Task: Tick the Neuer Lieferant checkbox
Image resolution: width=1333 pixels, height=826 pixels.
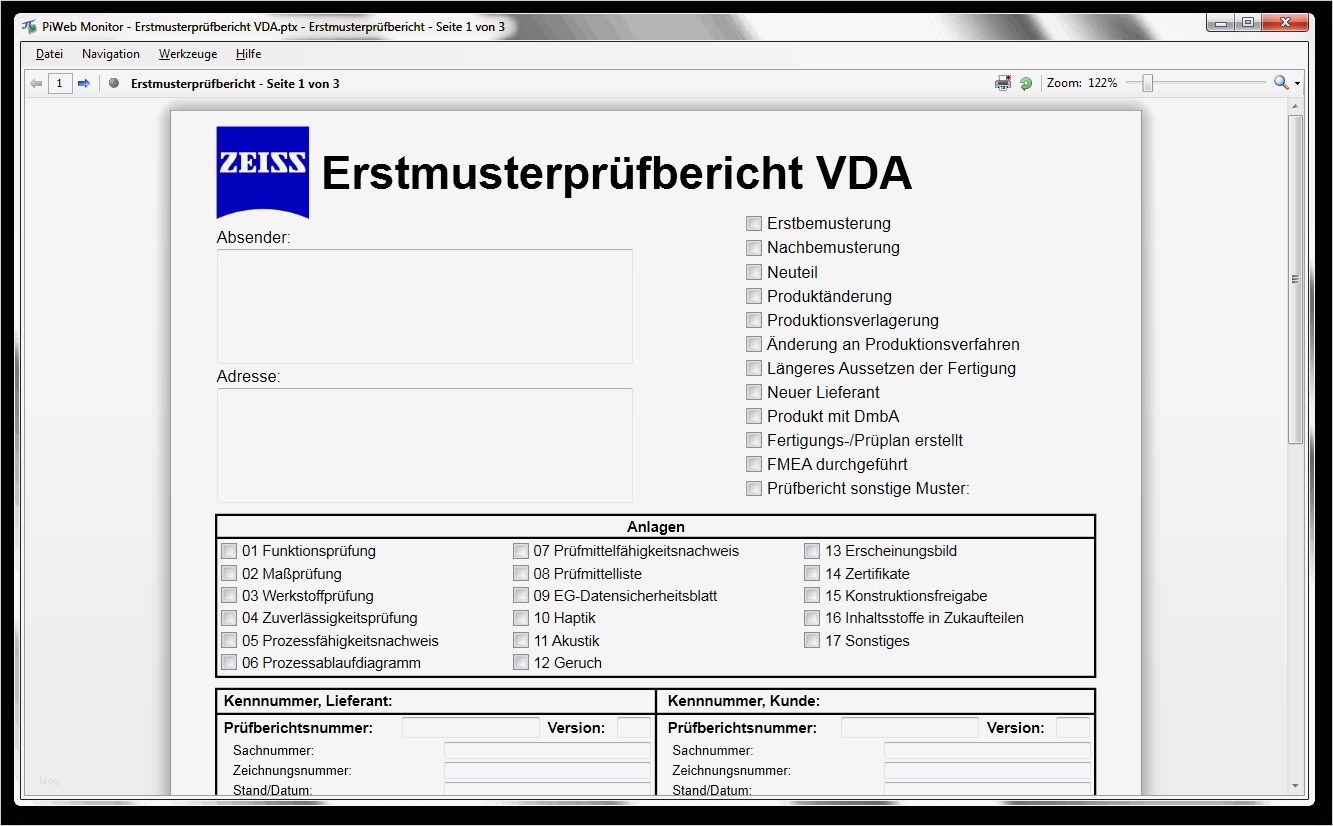Action: pyautogui.click(x=754, y=392)
